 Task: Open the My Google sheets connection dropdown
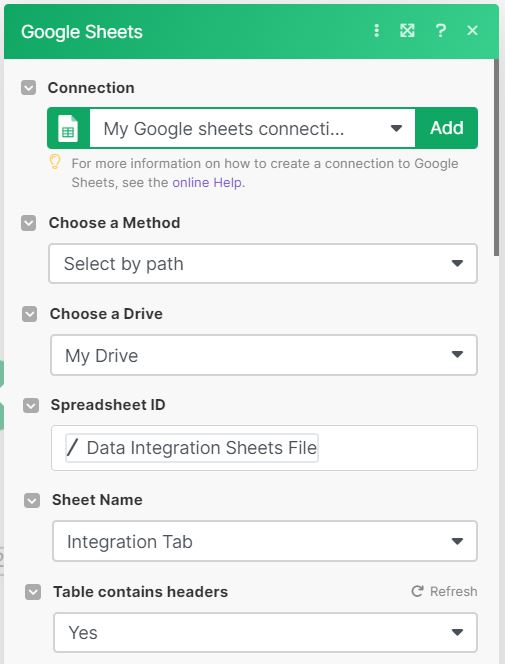pos(252,128)
